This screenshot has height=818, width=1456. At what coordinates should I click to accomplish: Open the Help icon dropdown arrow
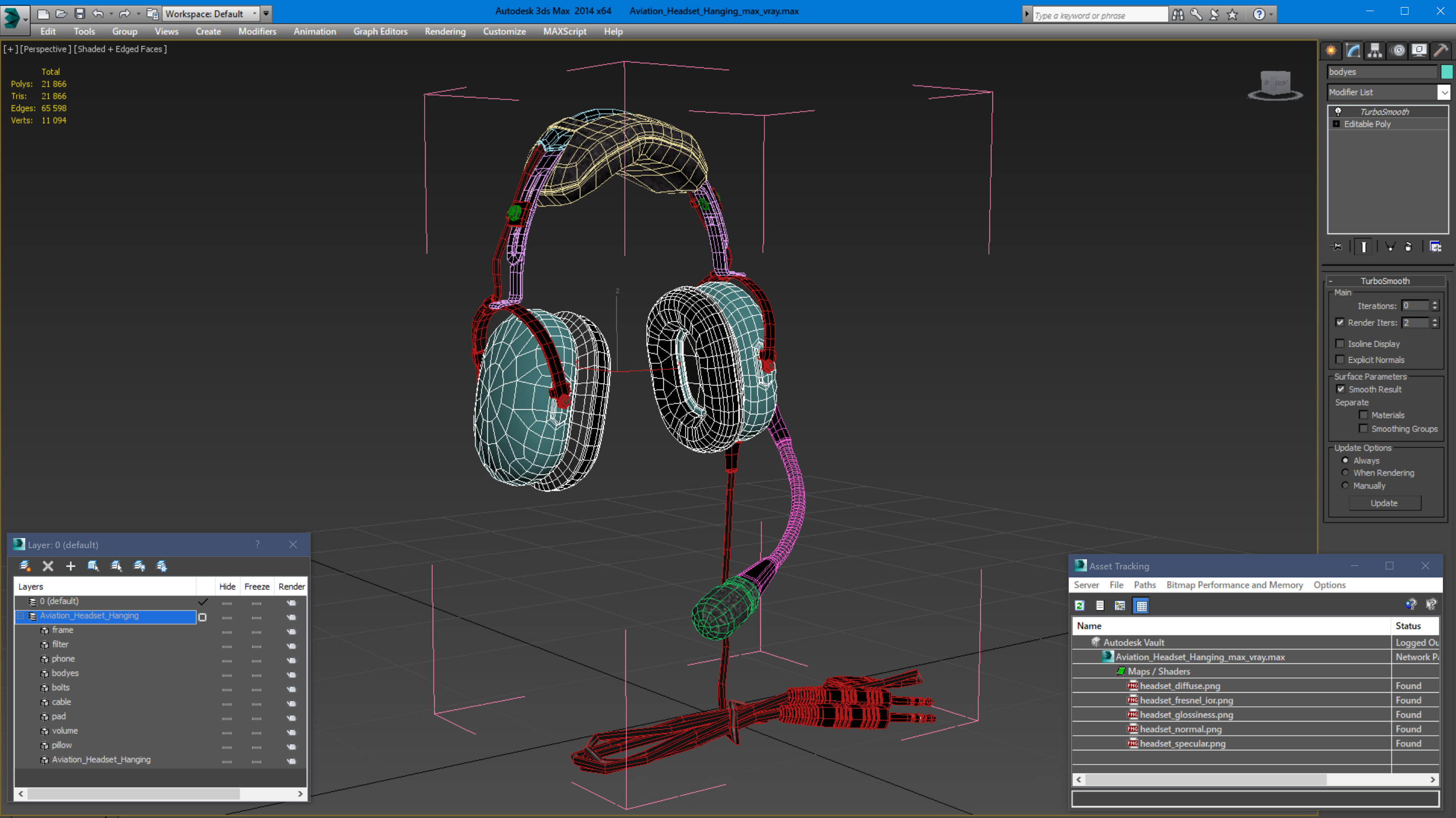click(x=1271, y=15)
